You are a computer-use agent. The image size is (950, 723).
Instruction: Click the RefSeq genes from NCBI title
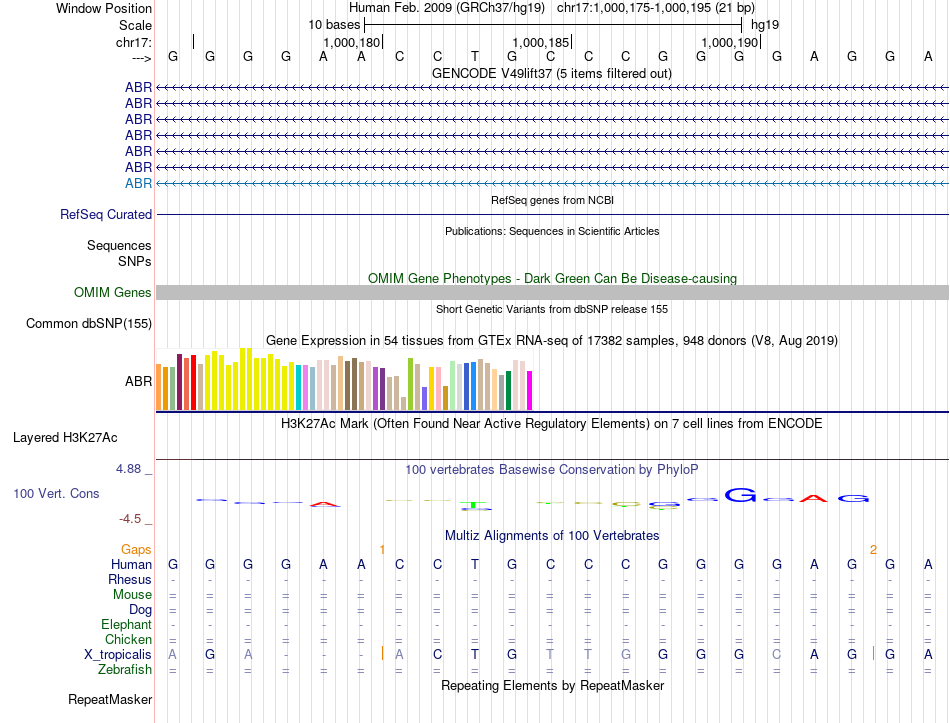point(553,200)
